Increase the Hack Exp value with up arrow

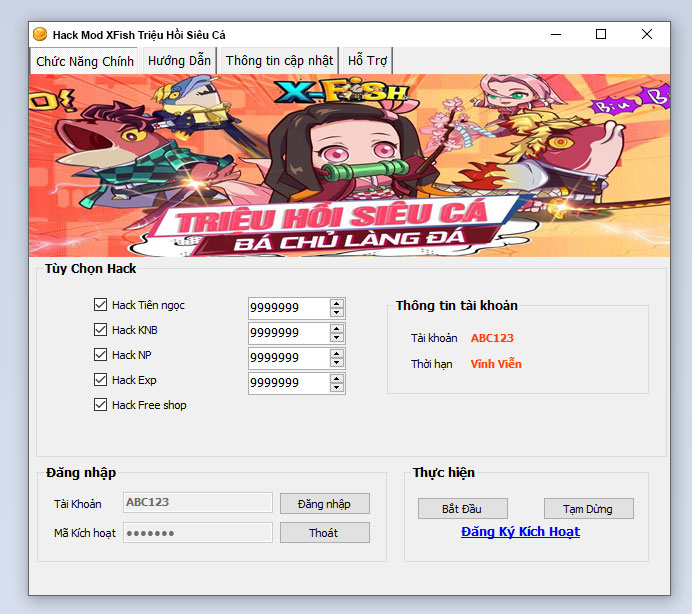337,379
